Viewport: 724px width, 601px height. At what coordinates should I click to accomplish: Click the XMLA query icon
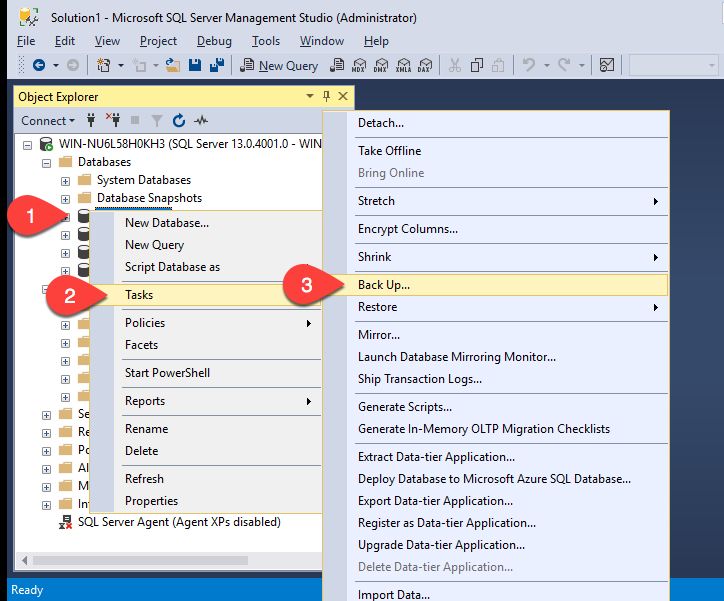coord(403,65)
